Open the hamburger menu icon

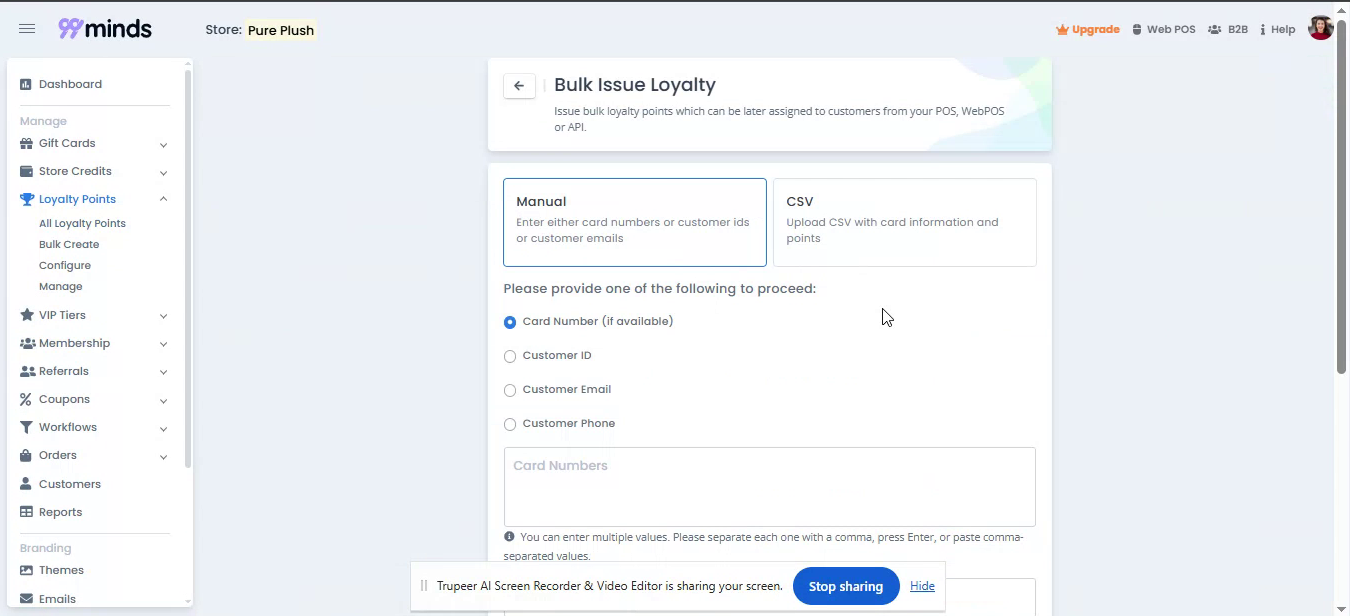27,29
